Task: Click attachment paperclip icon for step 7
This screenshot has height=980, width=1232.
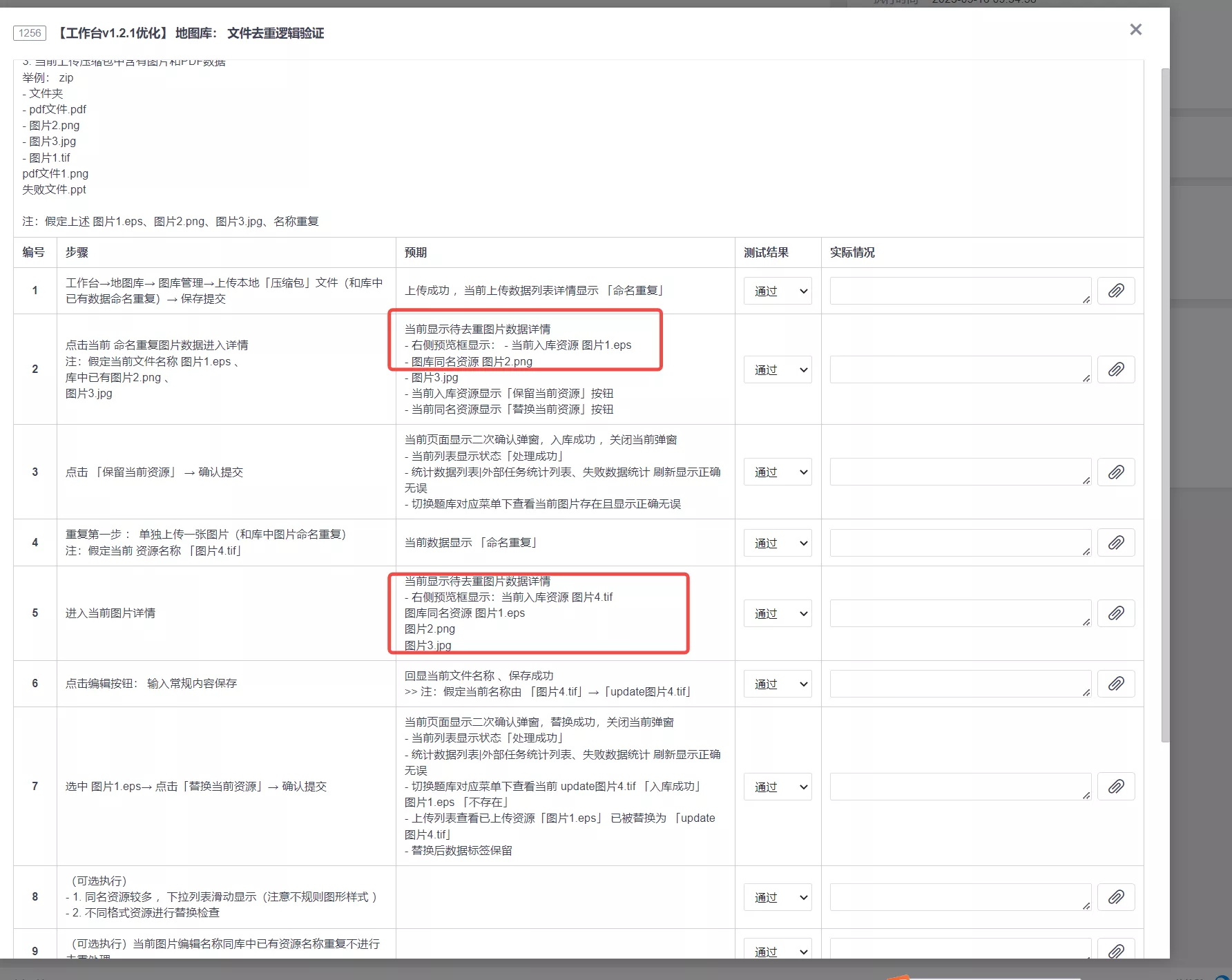Action: click(1116, 787)
